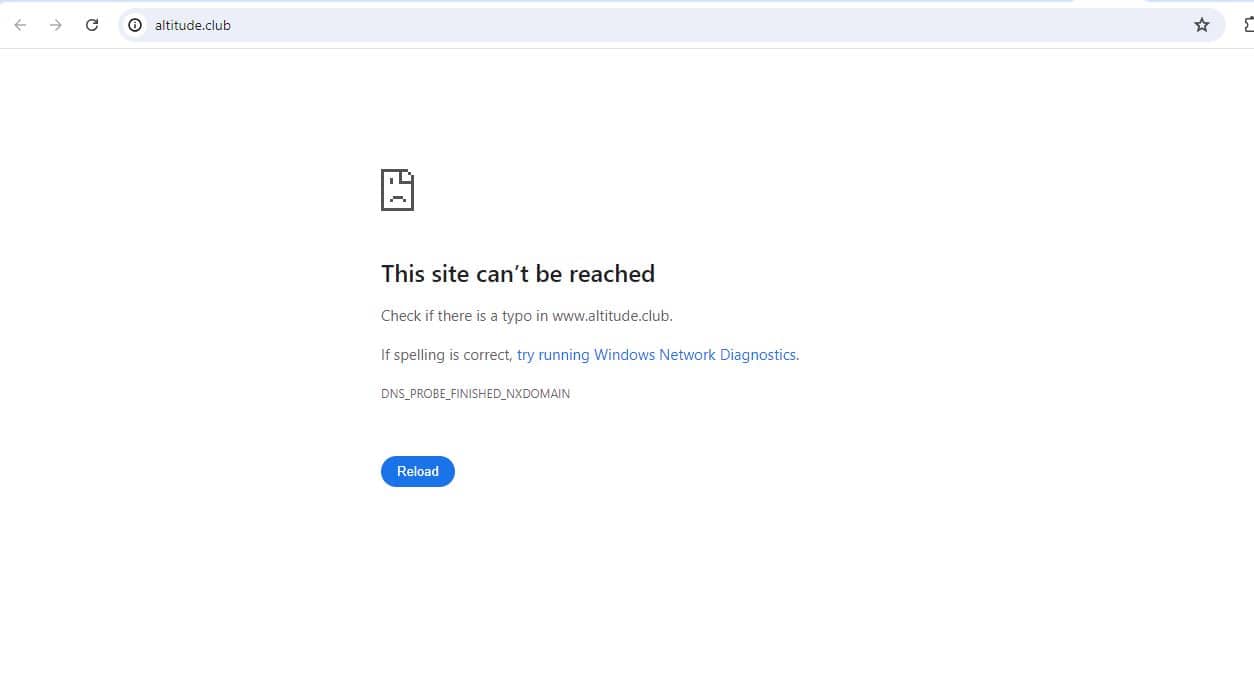The width and height of the screenshot is (1254, 681).
Task: Click the DNS_PROBE_FINISHED_NXDOMAIN error code
Action: click(475, 394)
